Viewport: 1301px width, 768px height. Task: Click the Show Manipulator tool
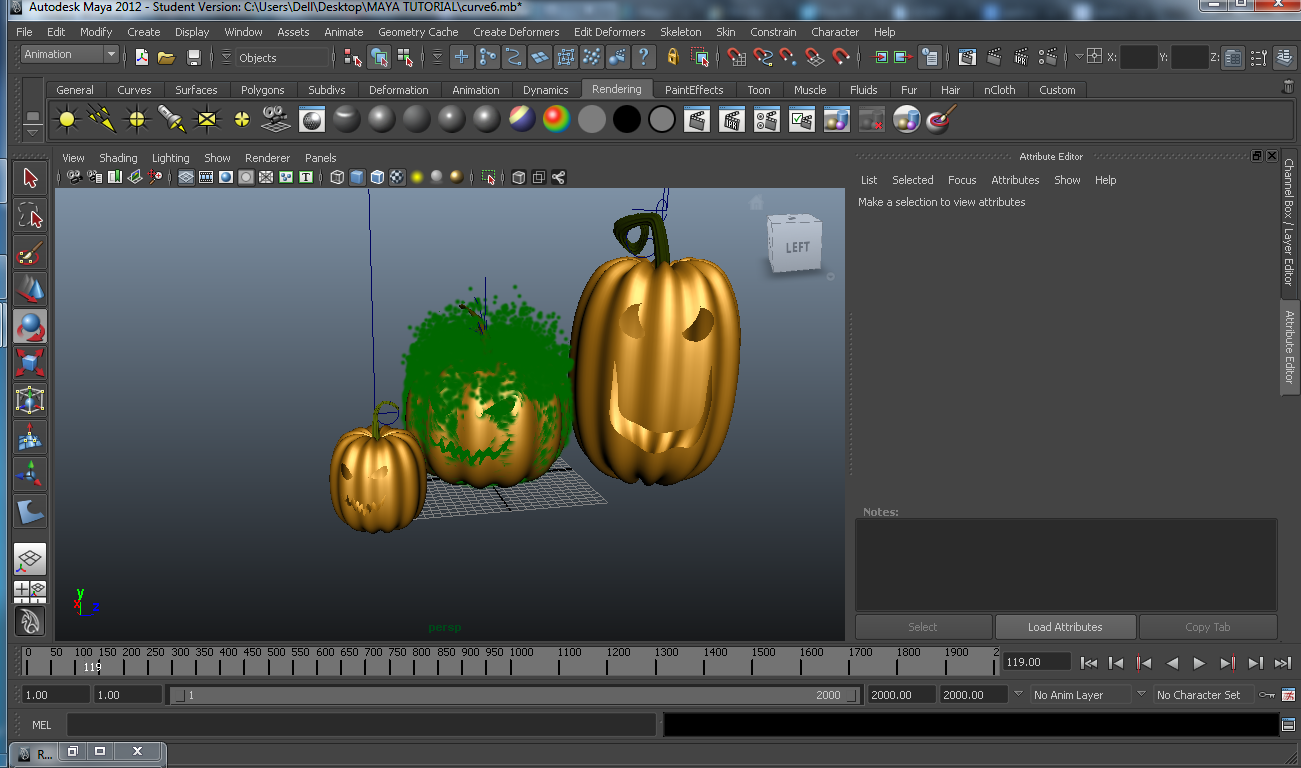pos(30,474)
